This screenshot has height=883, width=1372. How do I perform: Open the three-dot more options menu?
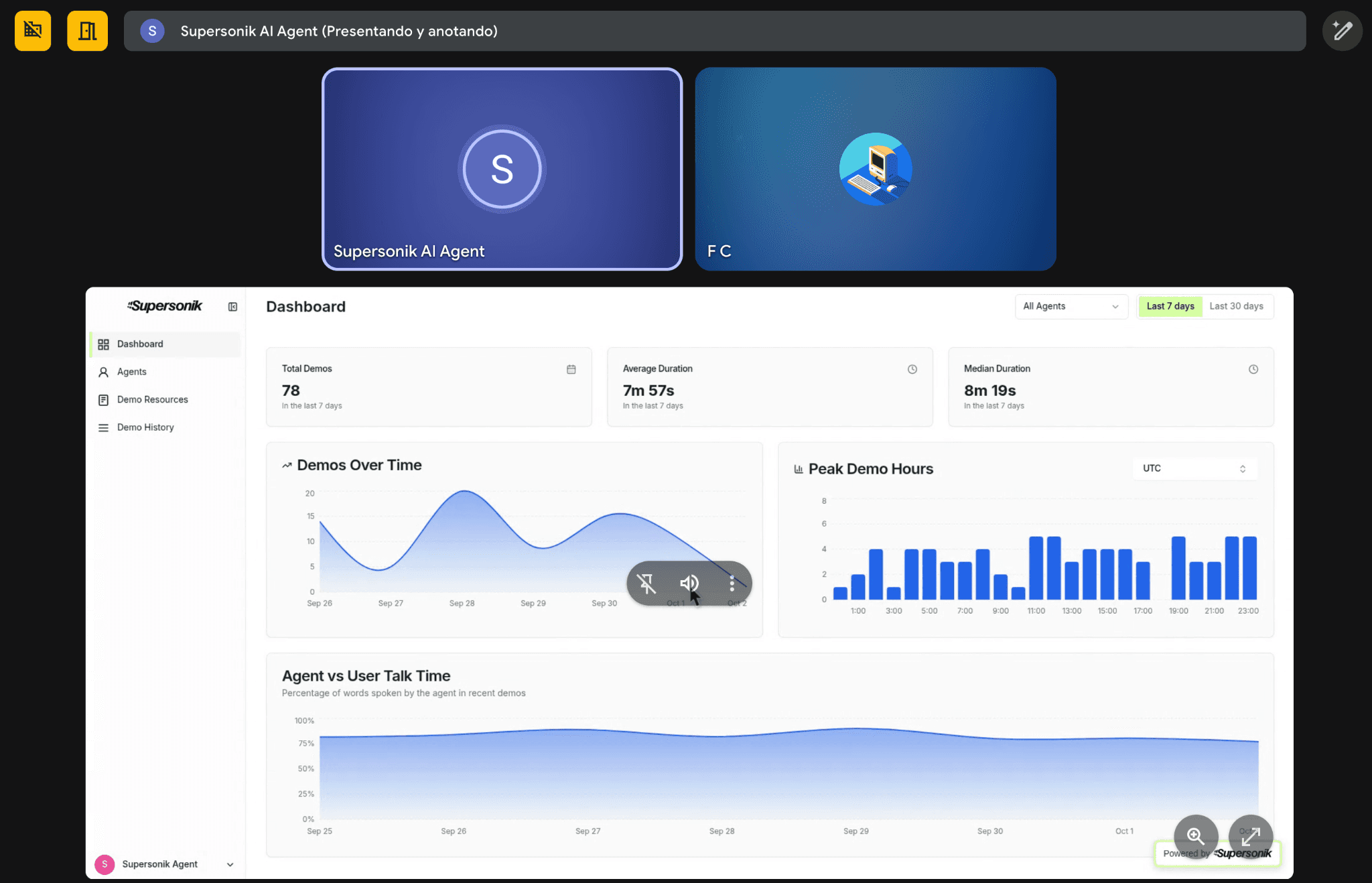(x=732, y=584)
